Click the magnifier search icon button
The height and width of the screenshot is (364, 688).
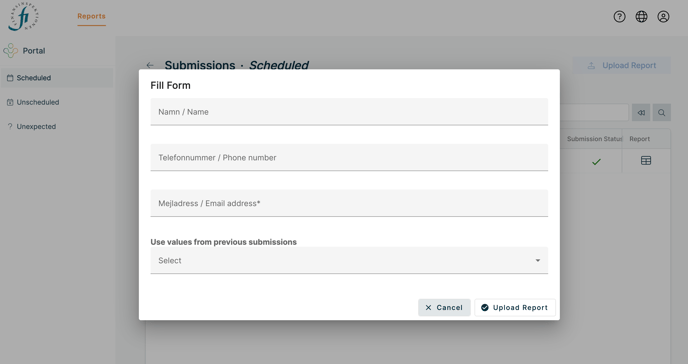click(x=661, y=113)
